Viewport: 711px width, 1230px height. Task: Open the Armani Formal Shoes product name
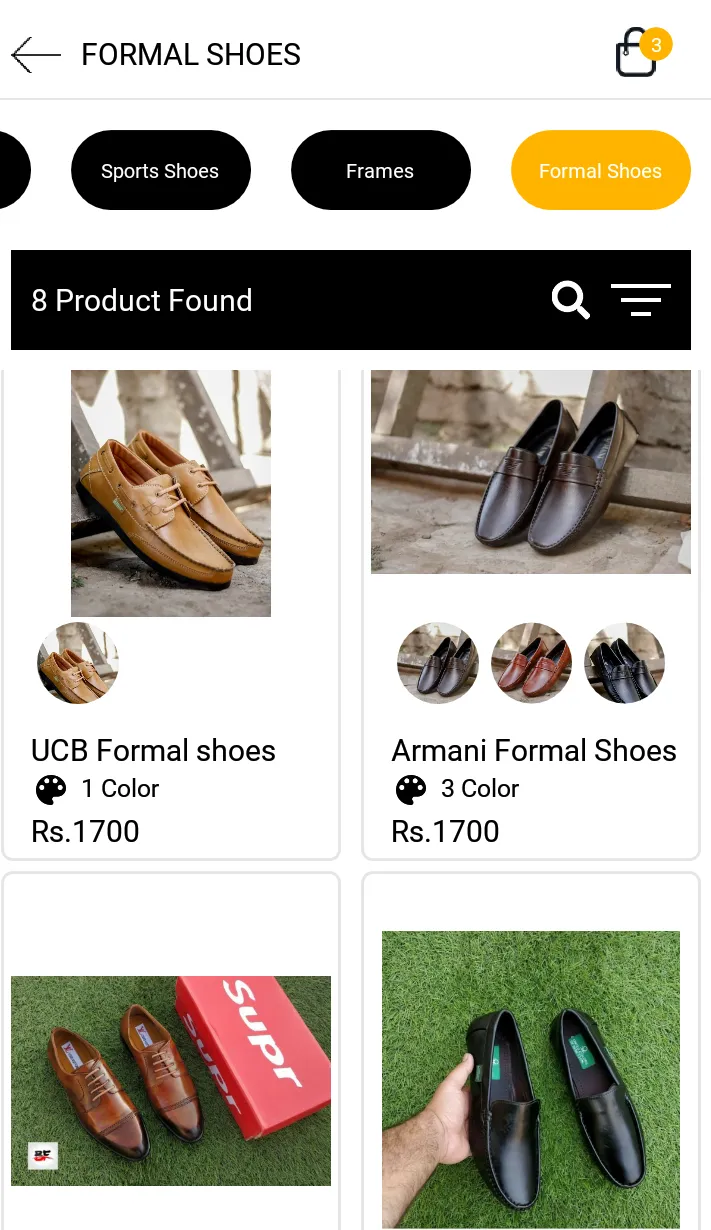[533, 751]
